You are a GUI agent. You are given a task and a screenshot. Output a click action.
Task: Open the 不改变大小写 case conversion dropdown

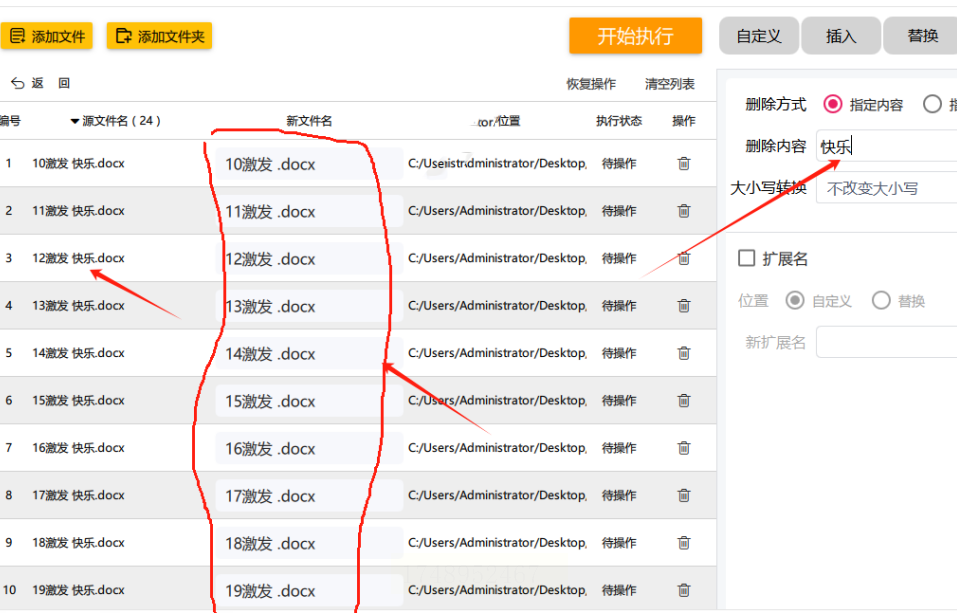click(x=886, y=189)
